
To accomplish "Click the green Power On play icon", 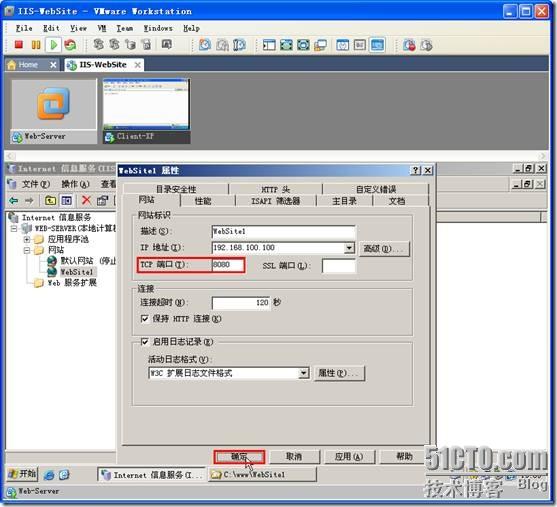I will click(x=53, y=45).
